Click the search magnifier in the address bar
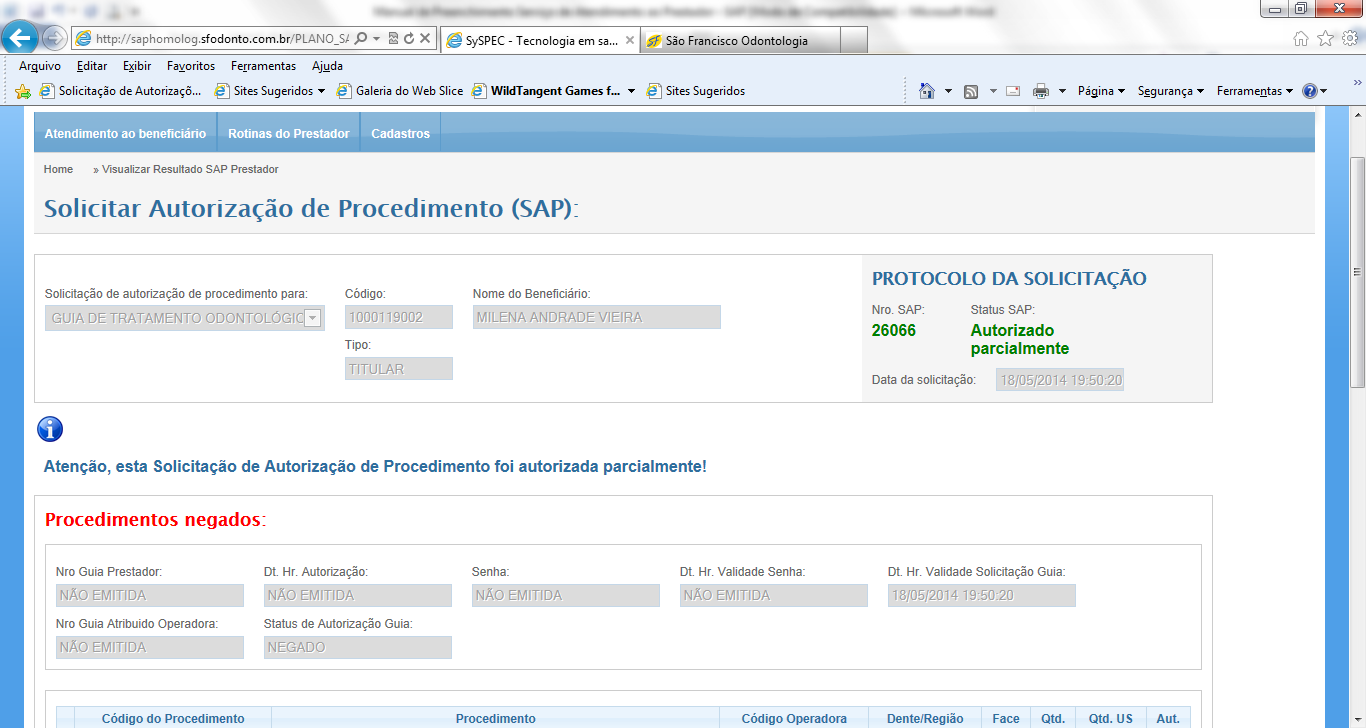The image size is (1366, 728). point(360,39)
